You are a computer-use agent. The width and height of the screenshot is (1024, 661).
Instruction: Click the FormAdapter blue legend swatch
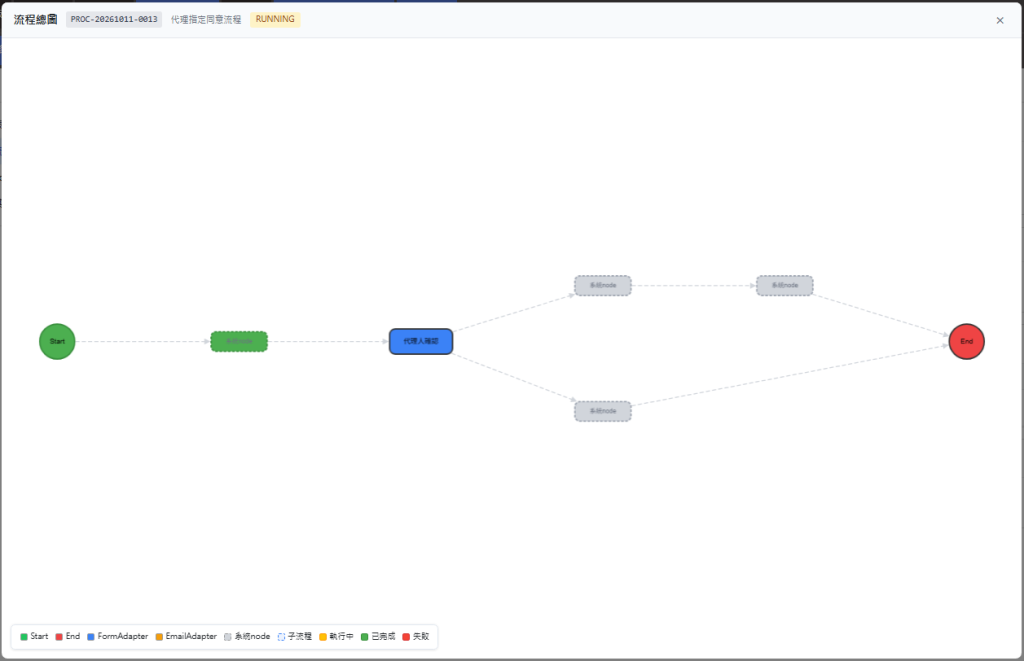(x=91, y=637)
